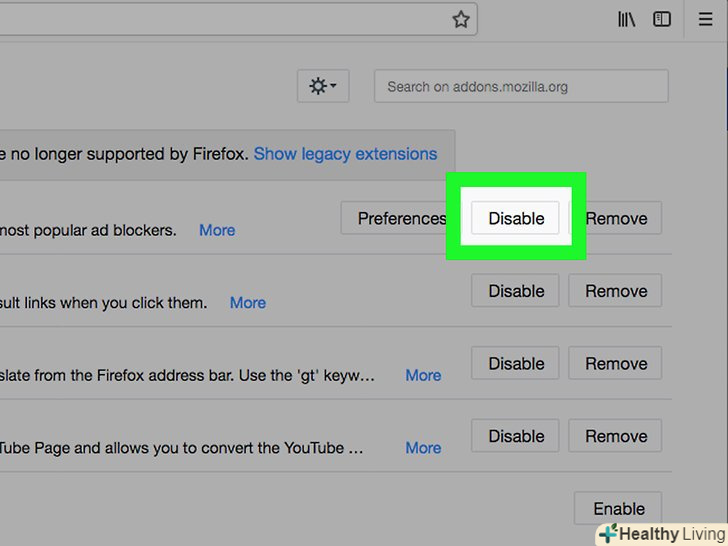Expand More for ad blocker description

[x=217, y=230]
